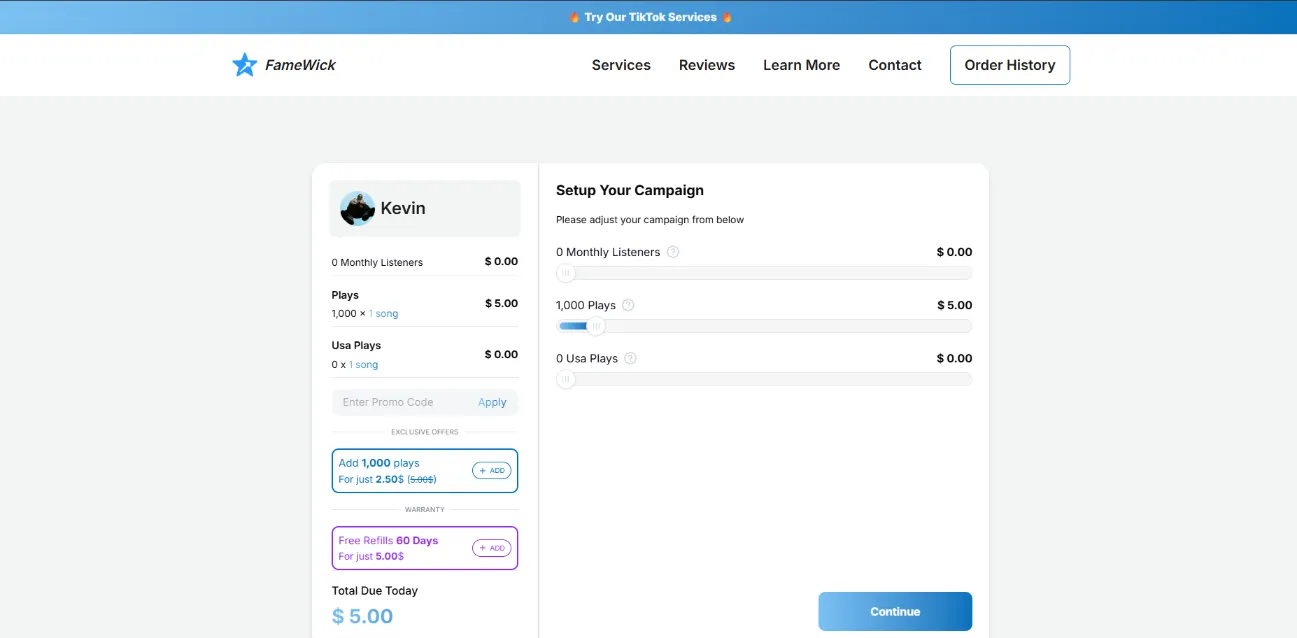Click the Enter Promo Code field

(400, 402)
